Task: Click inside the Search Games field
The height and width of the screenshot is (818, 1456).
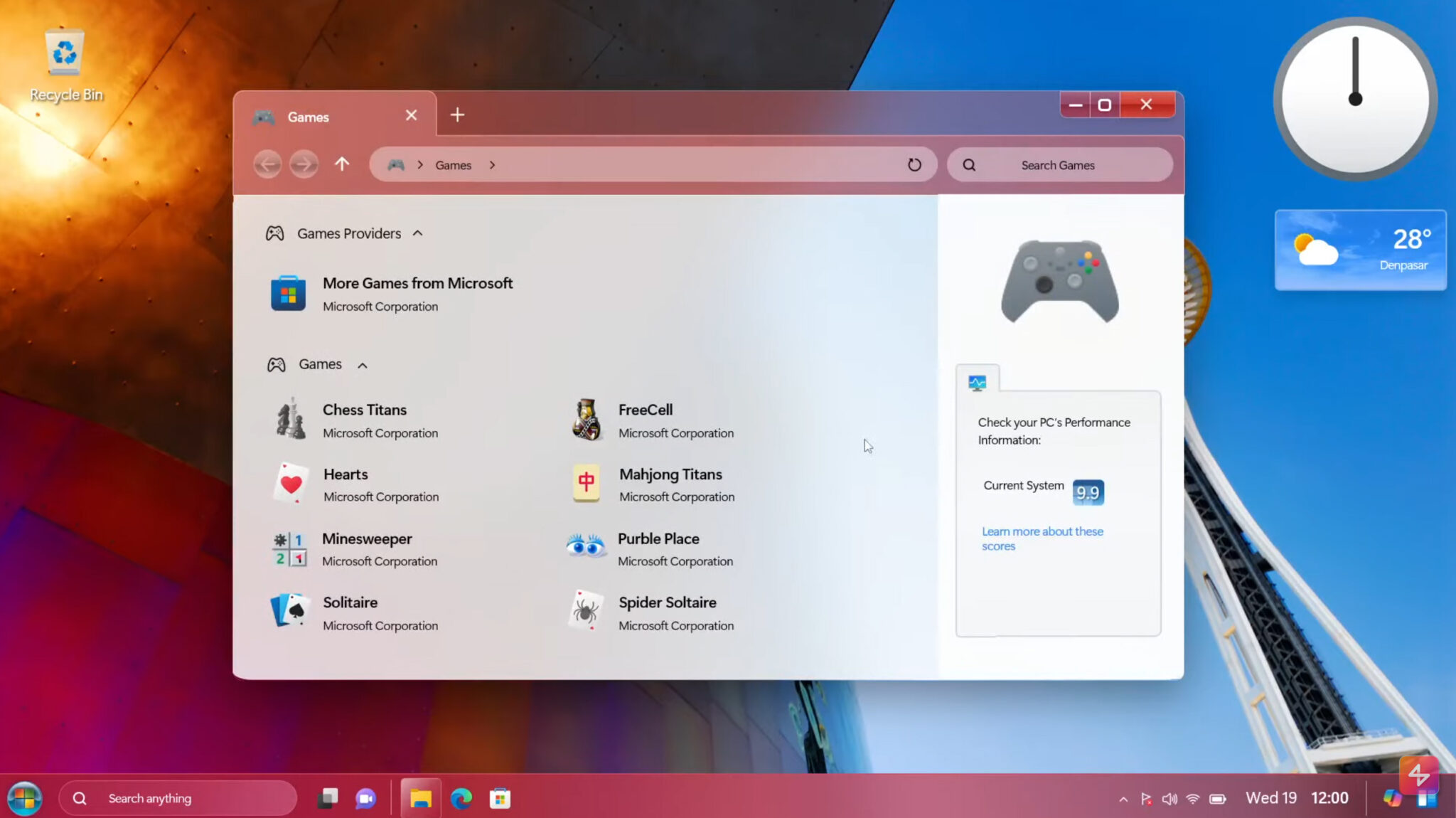Action: click(1057, 164)
